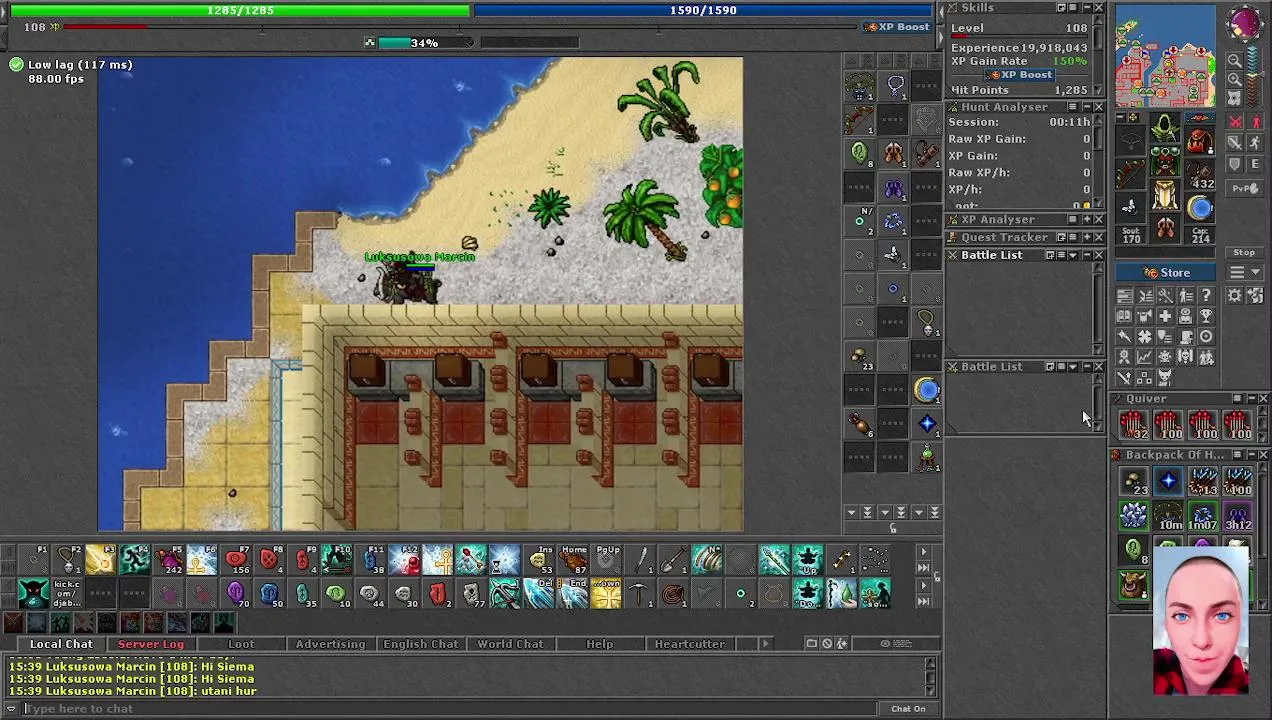Collapse the Hunt Analyser panel
The height and width of the screenshot is (720, 1272).
pyautogui.click(x=1086, y=107)
